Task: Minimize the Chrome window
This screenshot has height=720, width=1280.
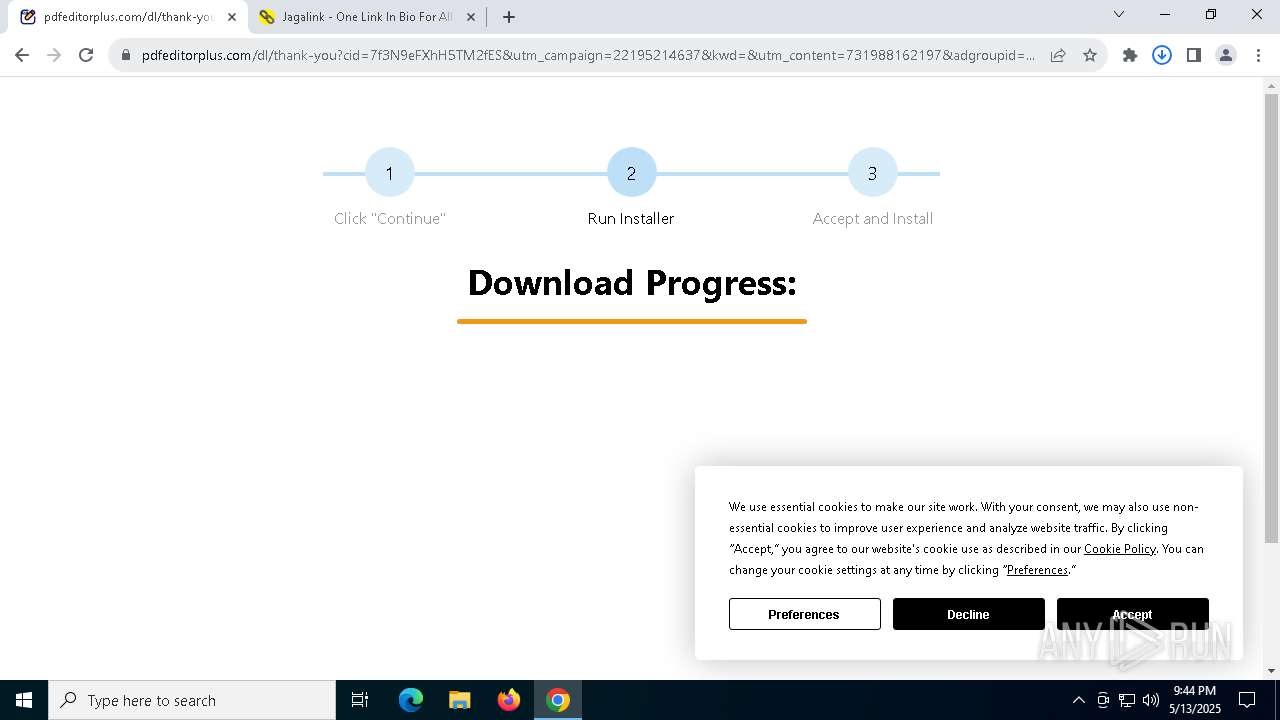Action: pyautogui.click(x=1165, y=14)
